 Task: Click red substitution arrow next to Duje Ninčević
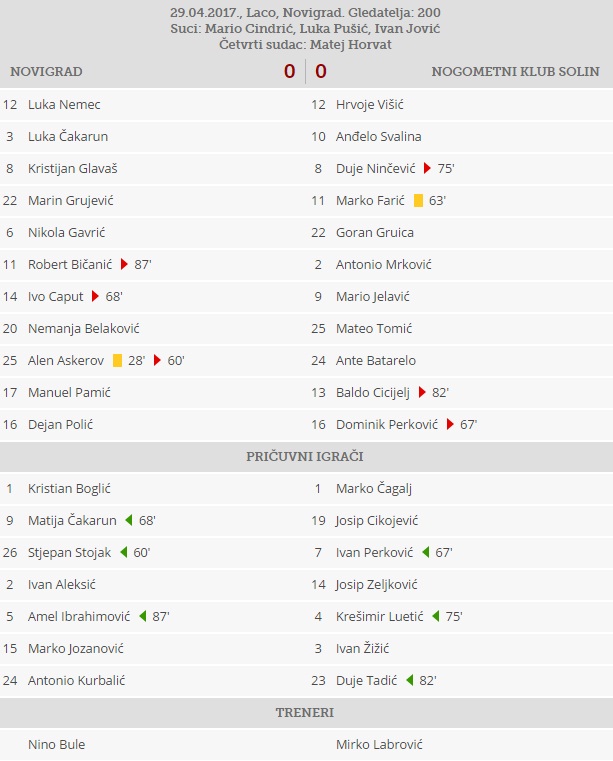coord(427,168)
